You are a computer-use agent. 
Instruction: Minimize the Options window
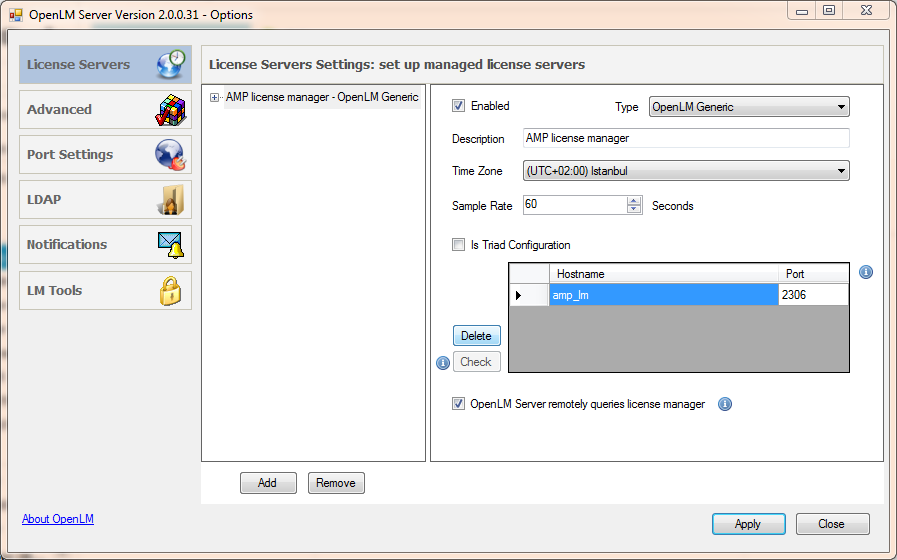tap(802, 11)
